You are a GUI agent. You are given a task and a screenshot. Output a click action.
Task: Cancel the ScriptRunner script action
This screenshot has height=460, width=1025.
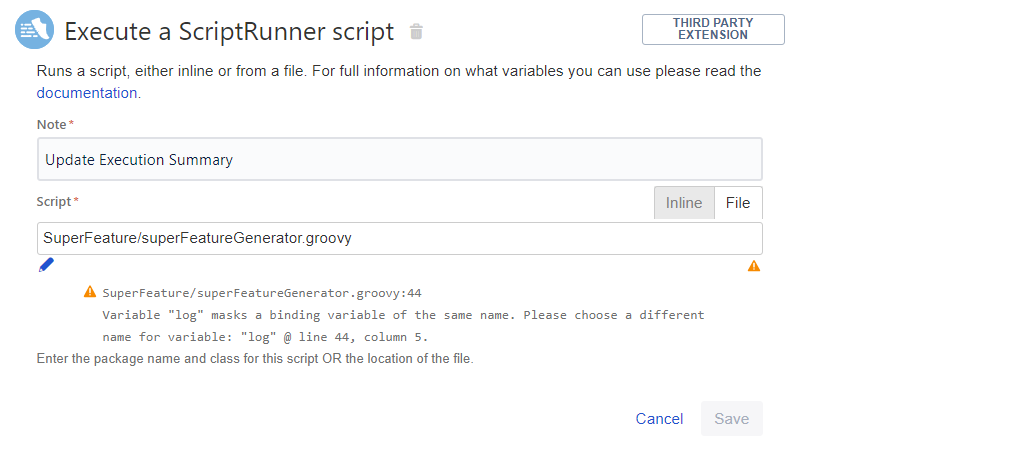pyautogui.click(x=660, y=419)
